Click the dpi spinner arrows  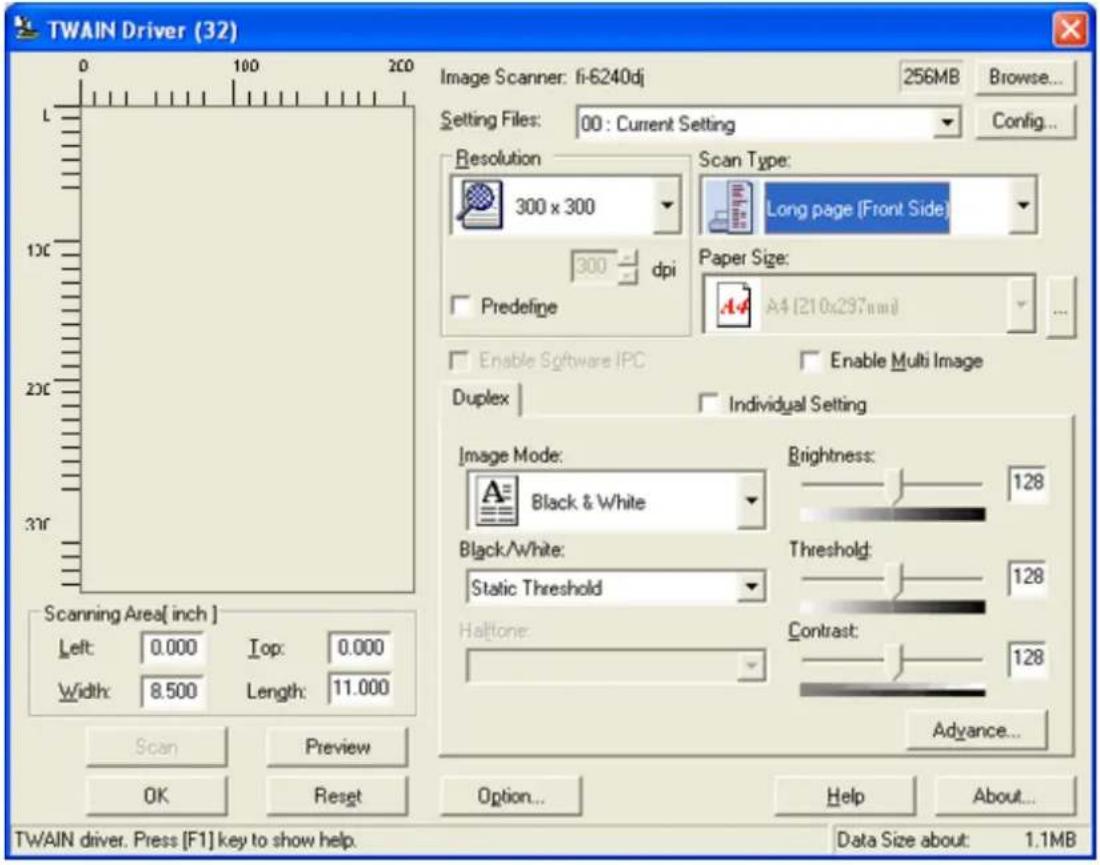(629, 267)
